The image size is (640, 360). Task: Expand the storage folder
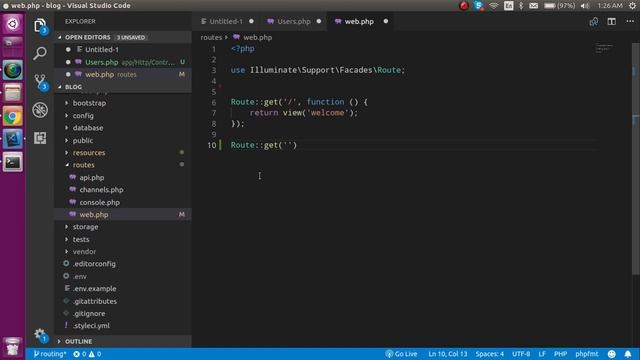(x=123, y=227)
